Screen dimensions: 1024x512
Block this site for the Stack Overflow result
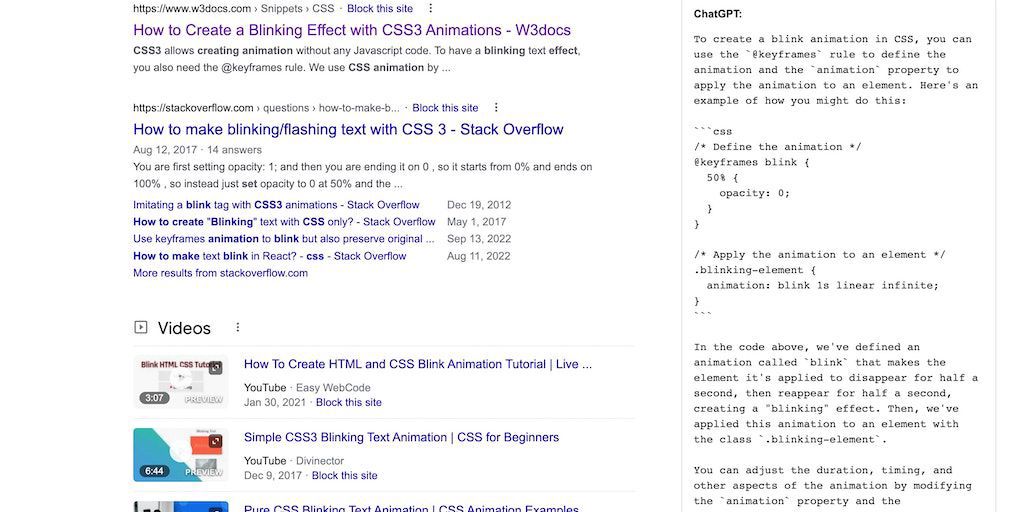pyautogui.click(x=445, y=108)
